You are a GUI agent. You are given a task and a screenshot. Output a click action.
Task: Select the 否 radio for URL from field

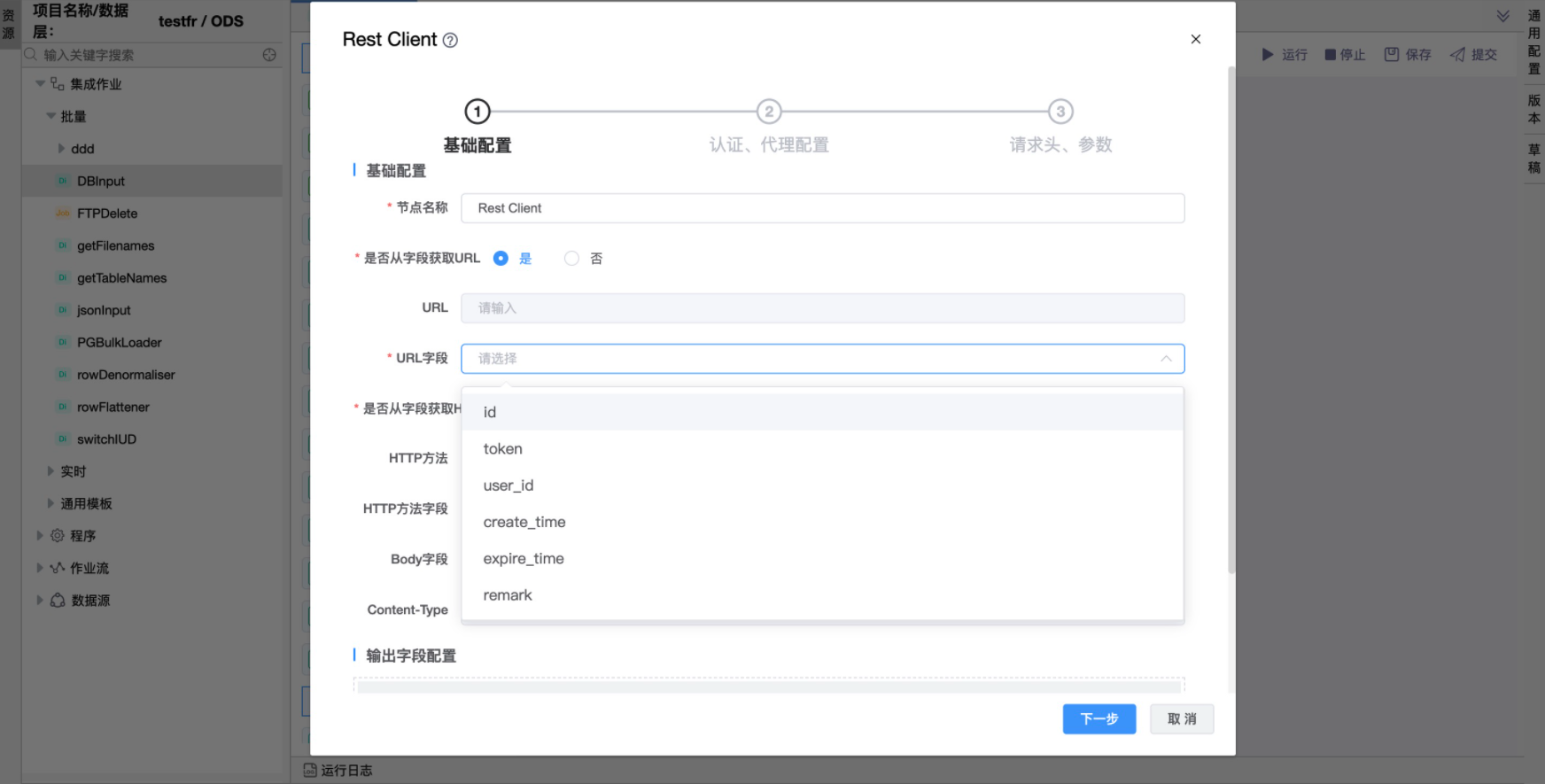tap(571, 258)
